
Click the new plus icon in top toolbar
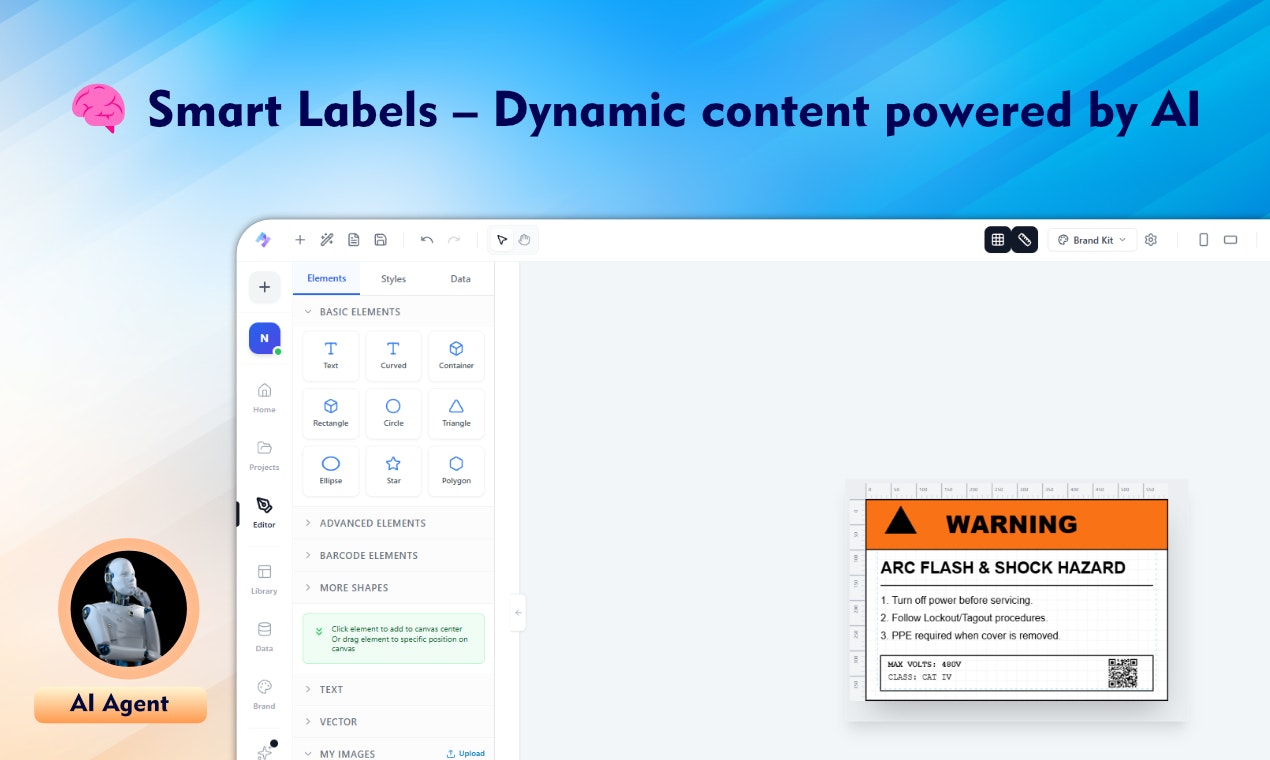pos(300,240)
